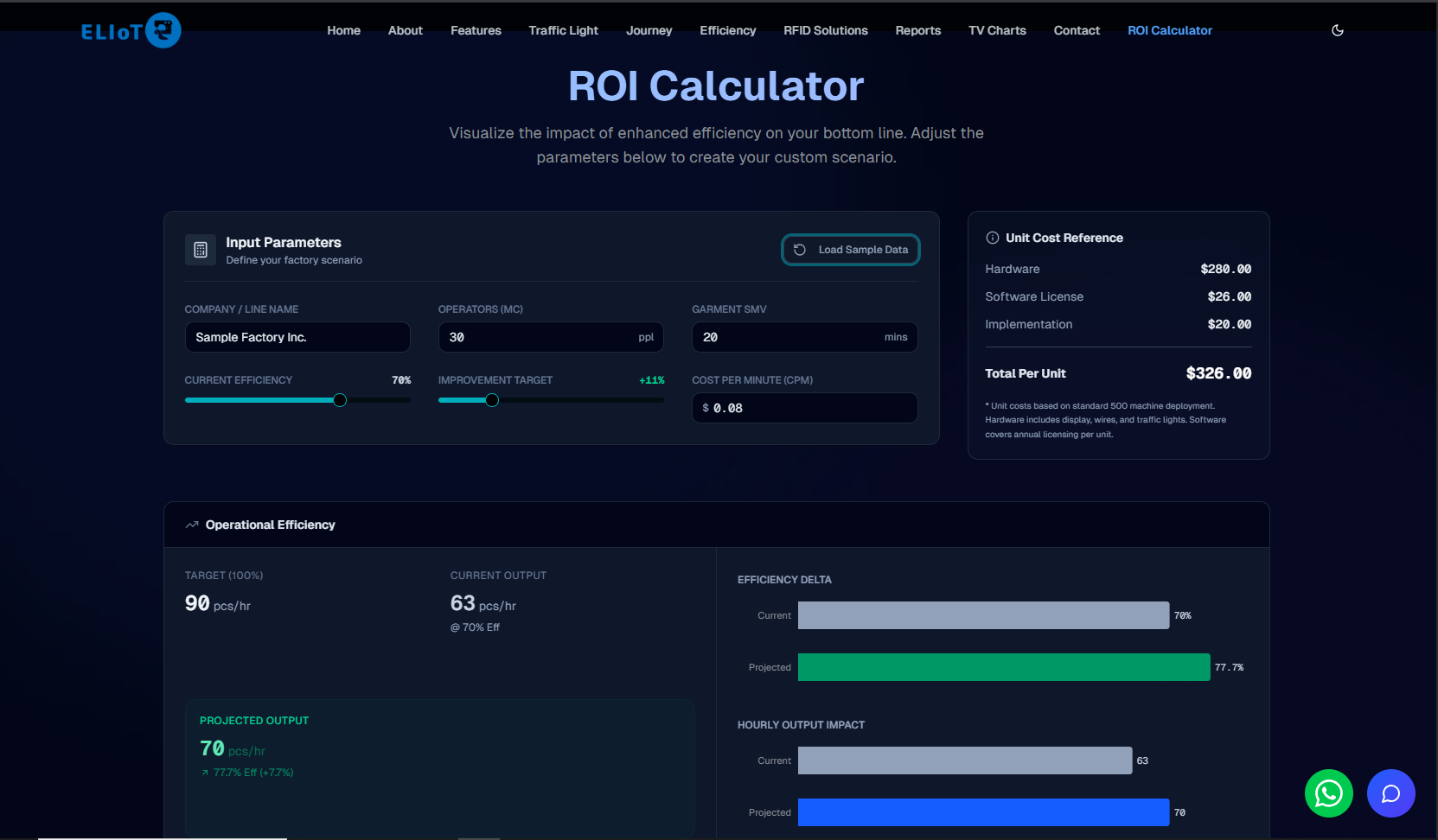Image resolution: width=1438 pixels, height=840 pixels.
Task: Click the Improvement Target slider handle
Action: point(492,400)
